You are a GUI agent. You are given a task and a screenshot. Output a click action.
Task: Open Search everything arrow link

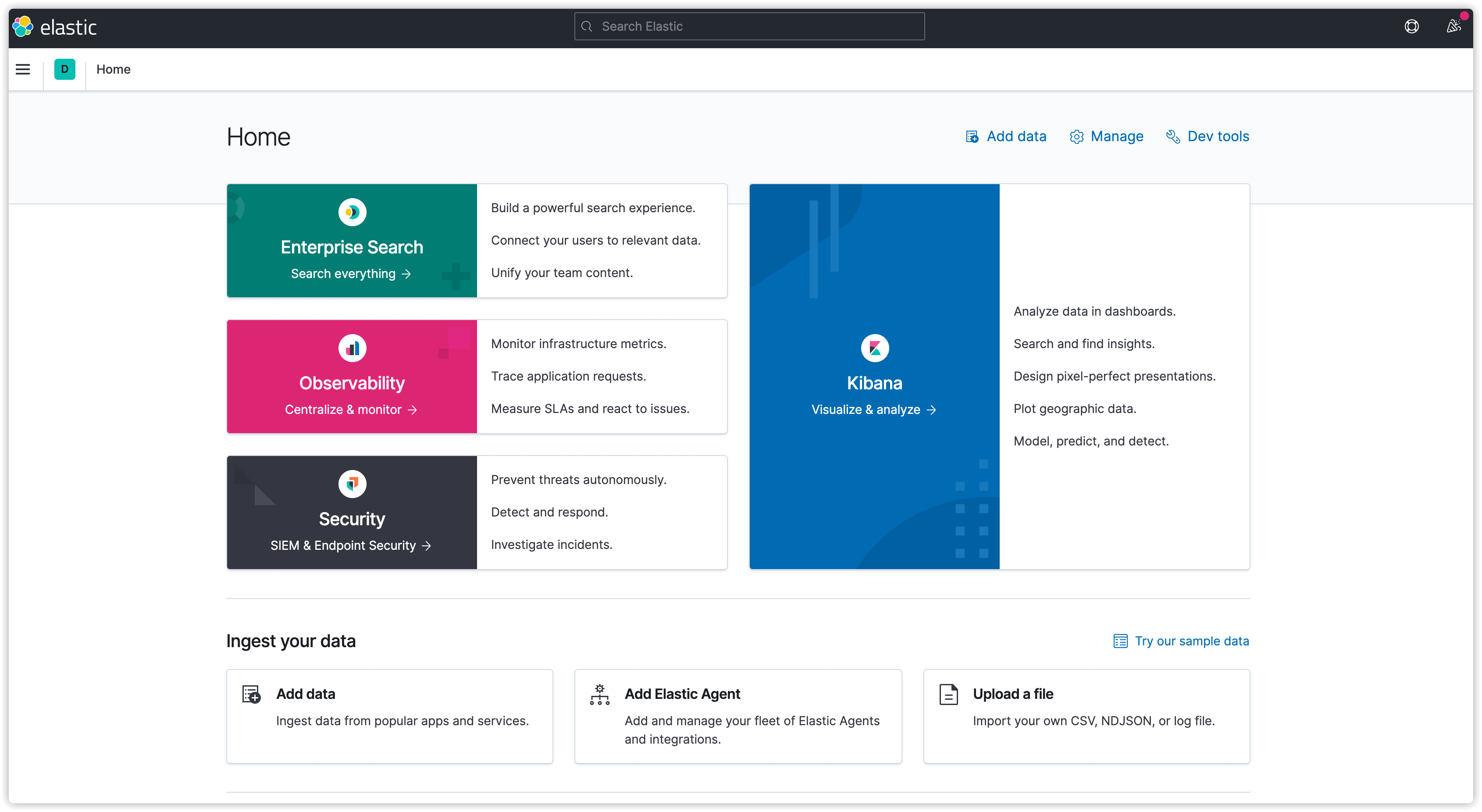pos(351,273)
